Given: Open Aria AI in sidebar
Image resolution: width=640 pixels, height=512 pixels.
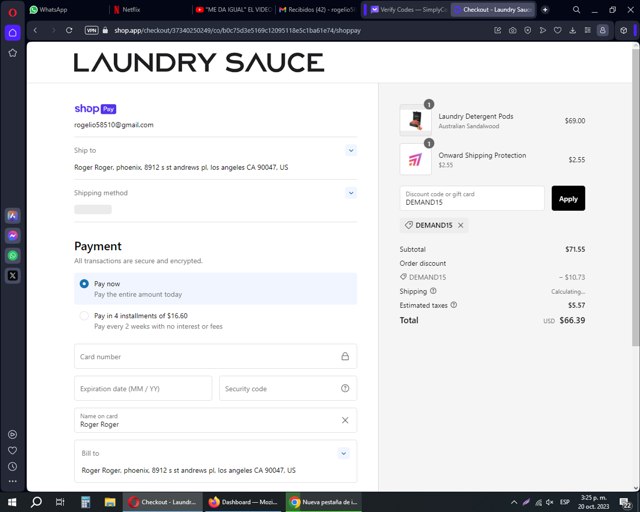Looking at the screenshot, I should point(13,216).
